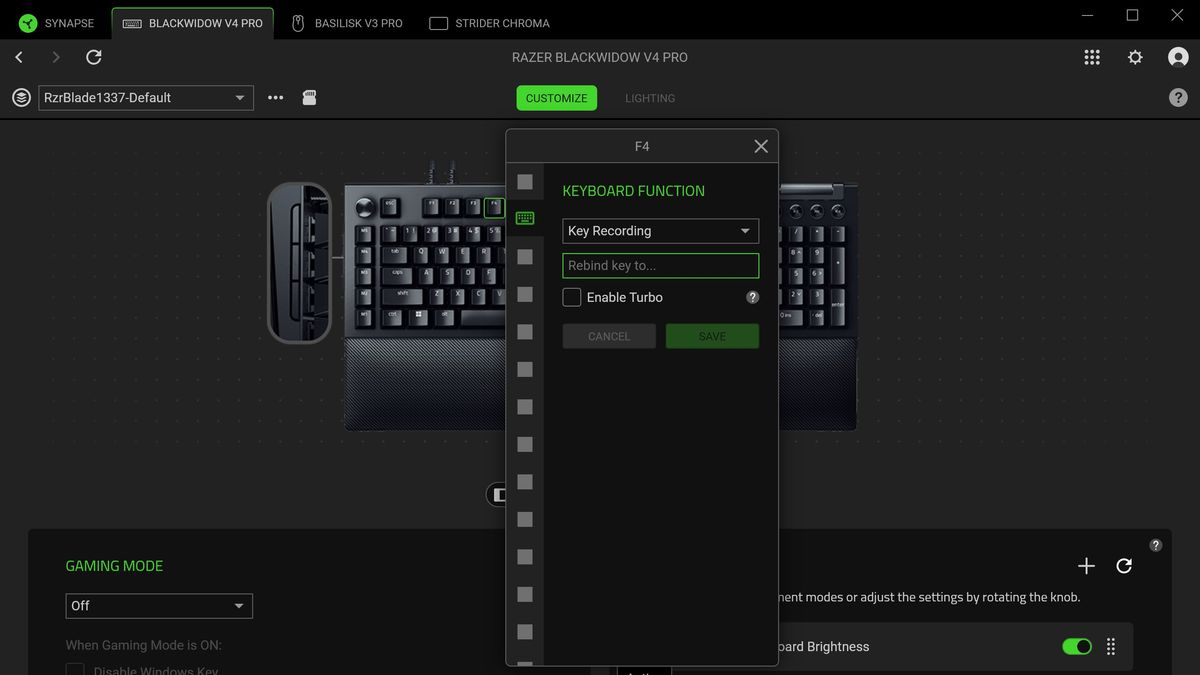Select the BASILISK V3 PRO device tab

coord(346,21)
